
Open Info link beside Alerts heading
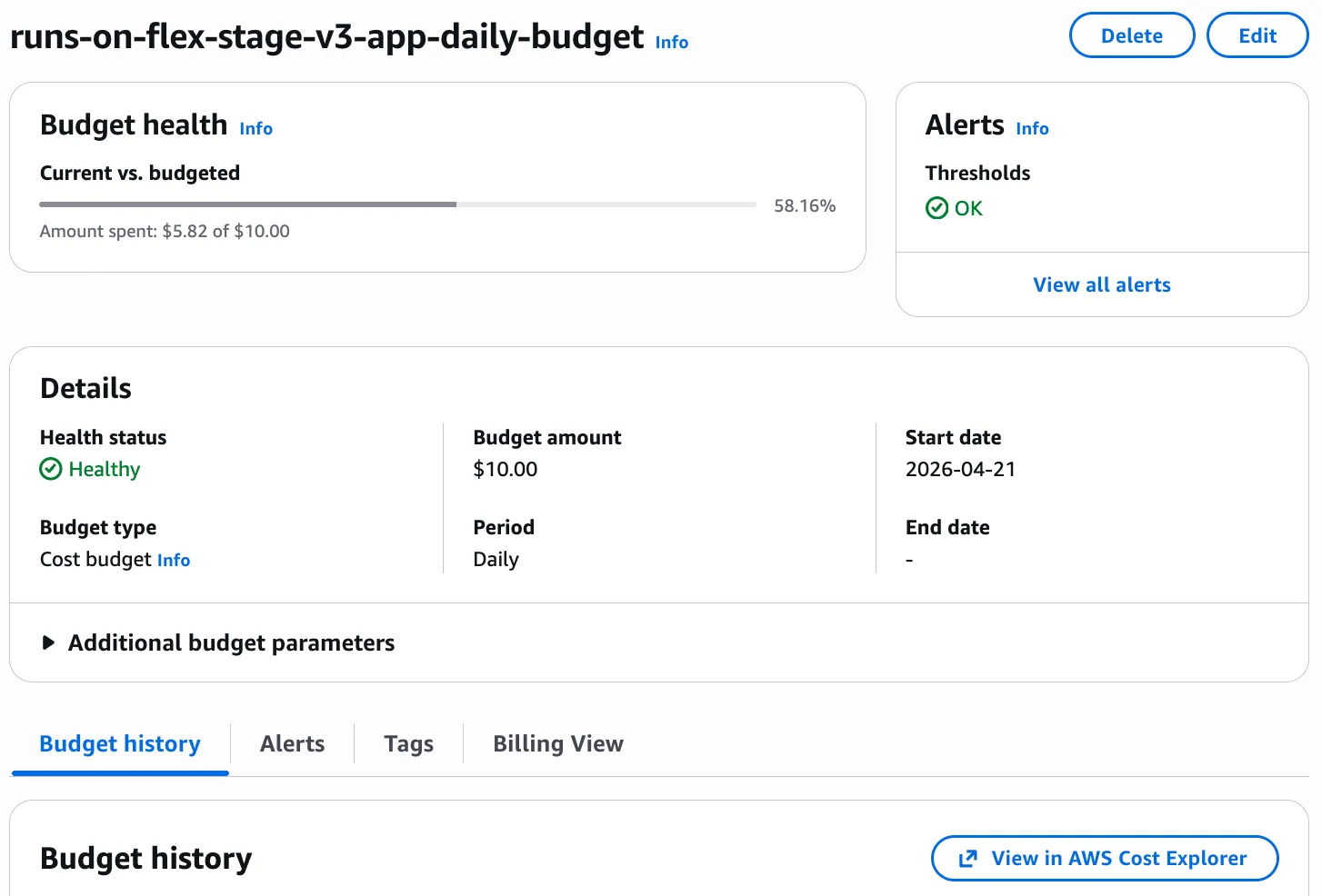pos(1032,128)
